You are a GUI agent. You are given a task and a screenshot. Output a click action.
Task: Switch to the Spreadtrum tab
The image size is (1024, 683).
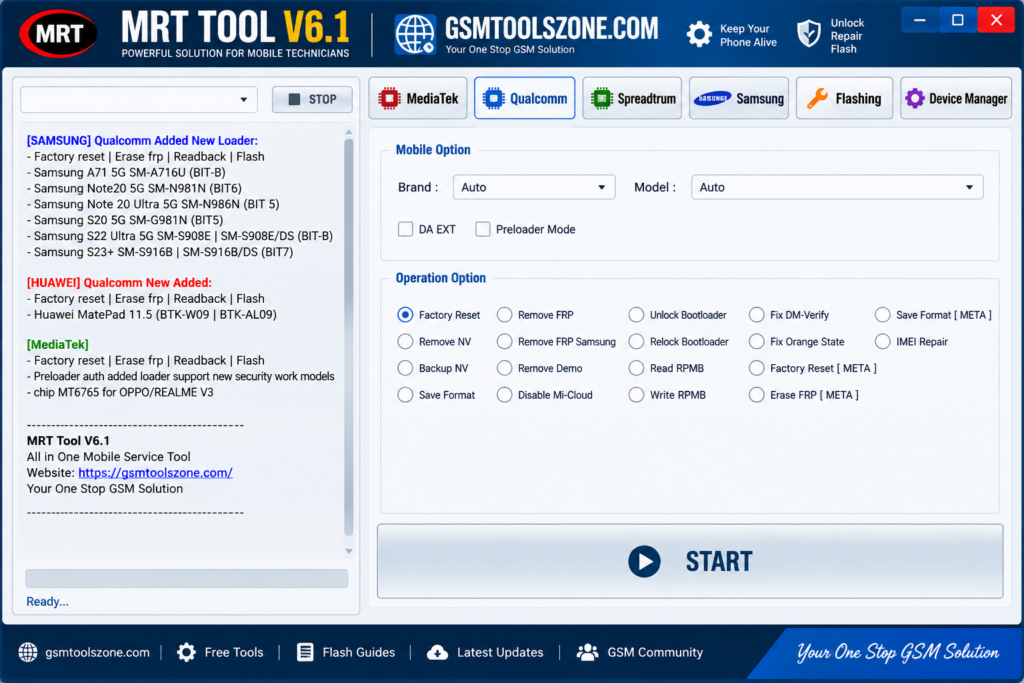pos(632,99)
